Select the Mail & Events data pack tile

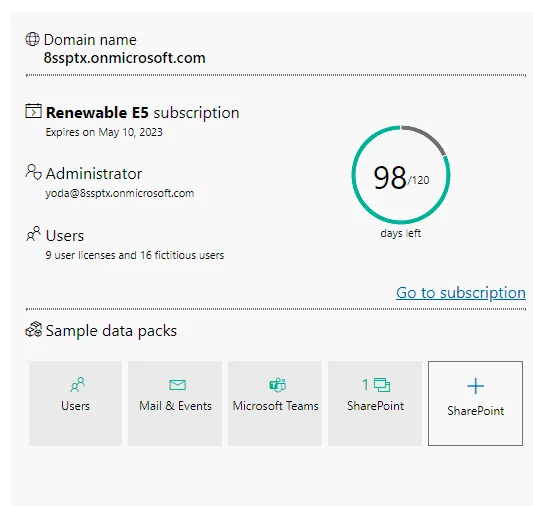coord(175,403)
